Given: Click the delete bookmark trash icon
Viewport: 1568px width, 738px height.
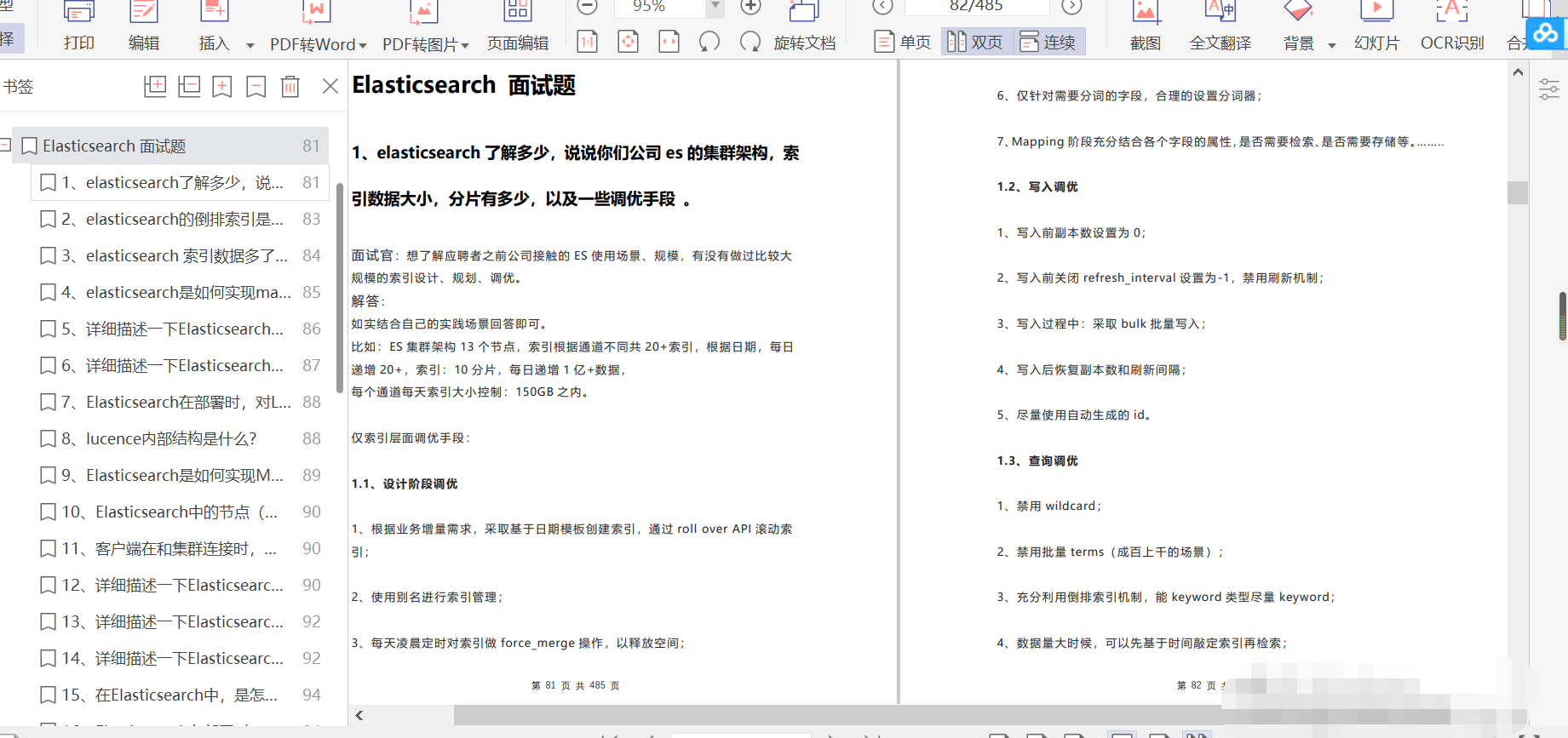Looking at the screenshot, I should pos(290,86).
